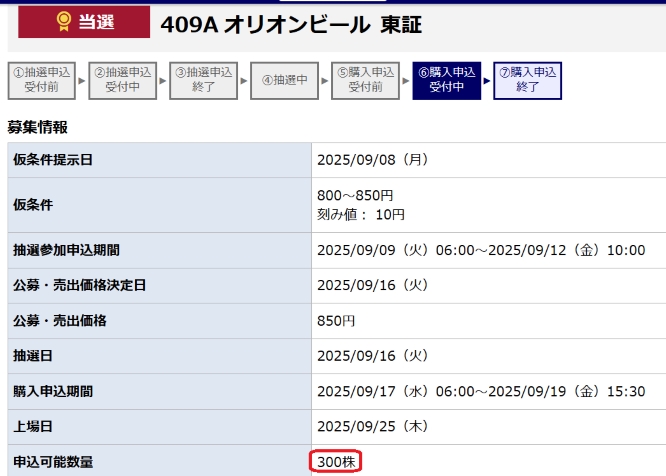This screenshot has height=476, width=666.
Task: Select active step ⑥購入申込受付中
Action: coord(446,81)
